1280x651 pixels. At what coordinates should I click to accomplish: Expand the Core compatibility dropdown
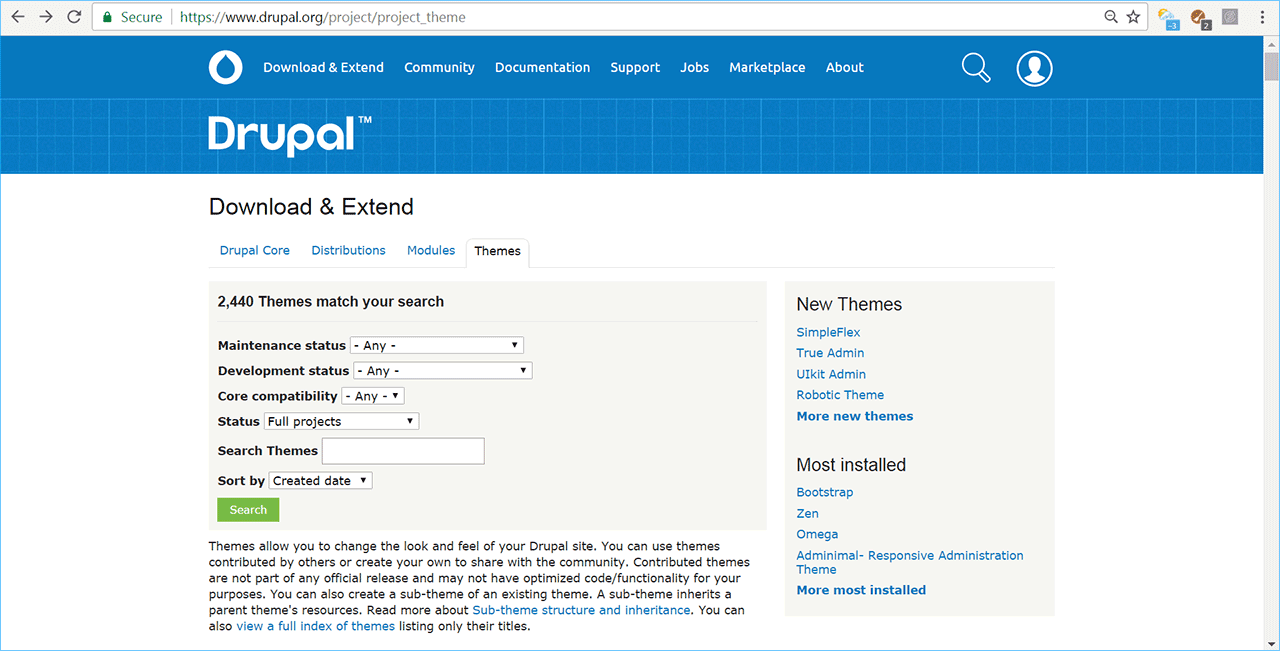click(x=373, y=396)
